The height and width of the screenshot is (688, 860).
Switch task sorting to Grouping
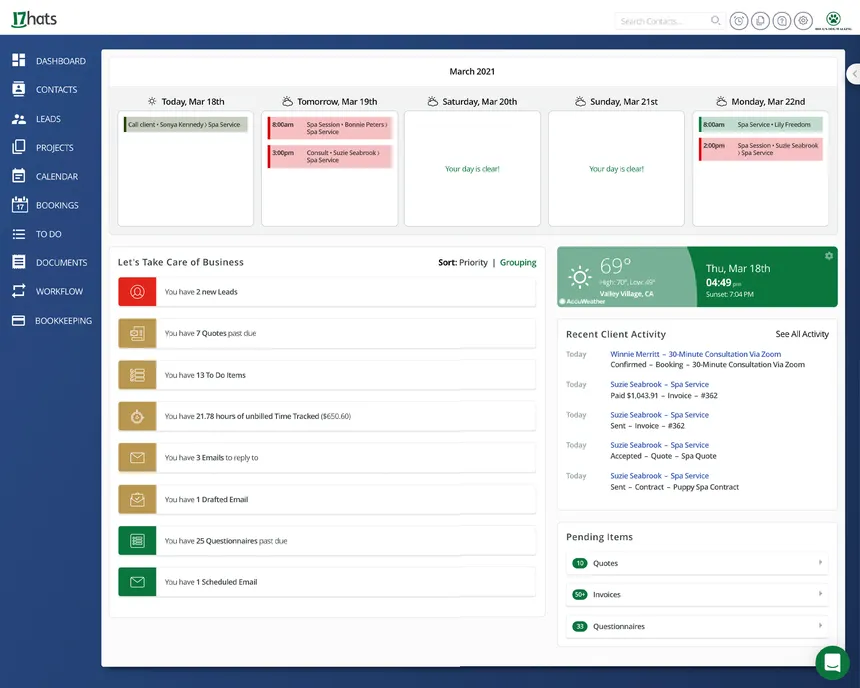click(518, 262)
